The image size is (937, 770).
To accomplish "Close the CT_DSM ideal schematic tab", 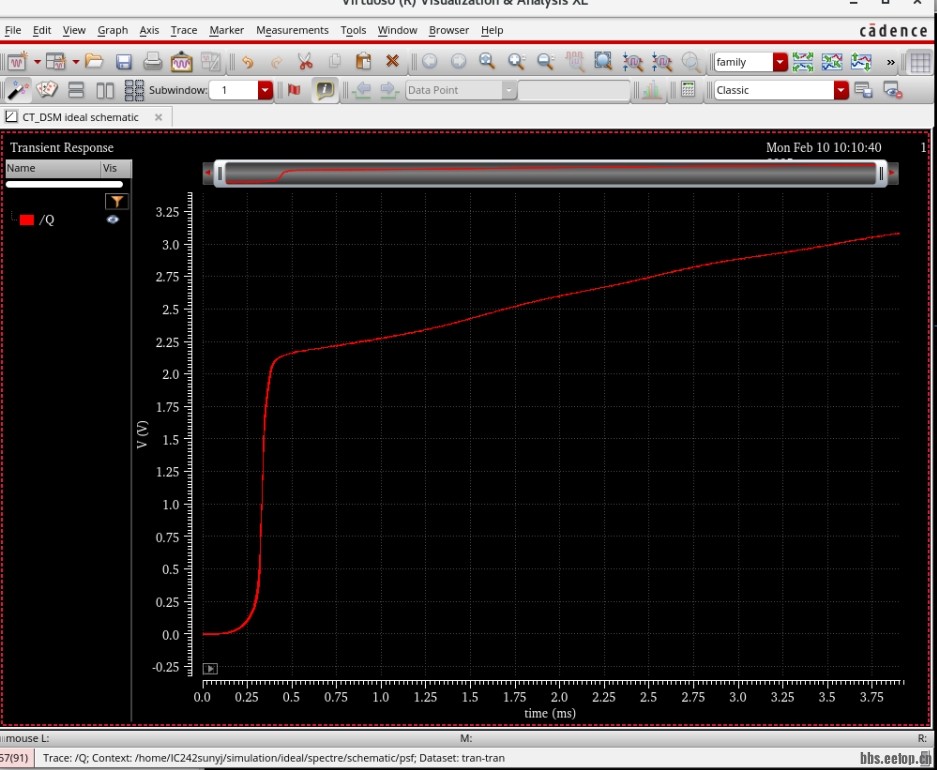I will (x=158, y=117).
